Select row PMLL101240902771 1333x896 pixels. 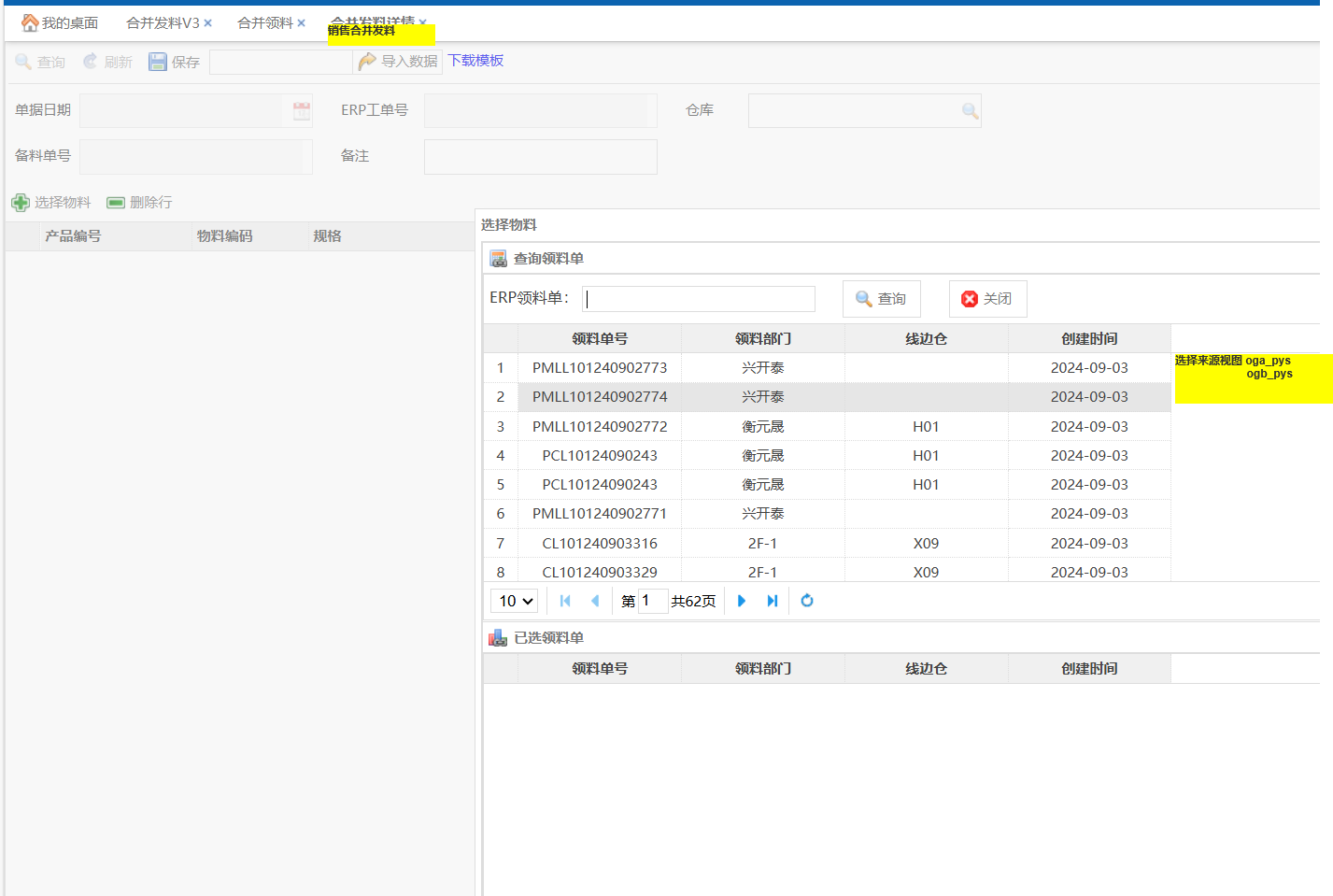point(828,513)
